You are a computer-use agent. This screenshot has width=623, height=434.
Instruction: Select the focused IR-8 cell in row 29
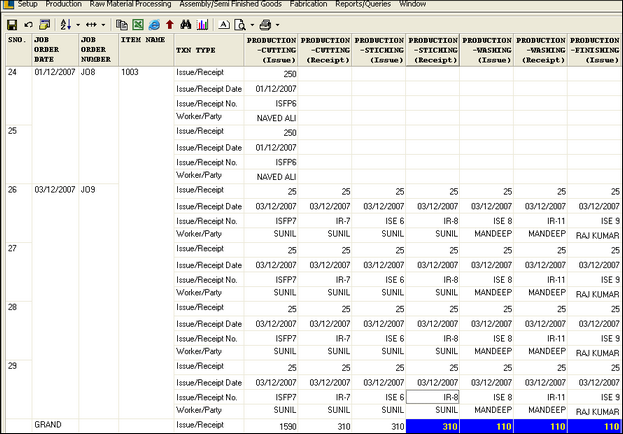[433, 397]
